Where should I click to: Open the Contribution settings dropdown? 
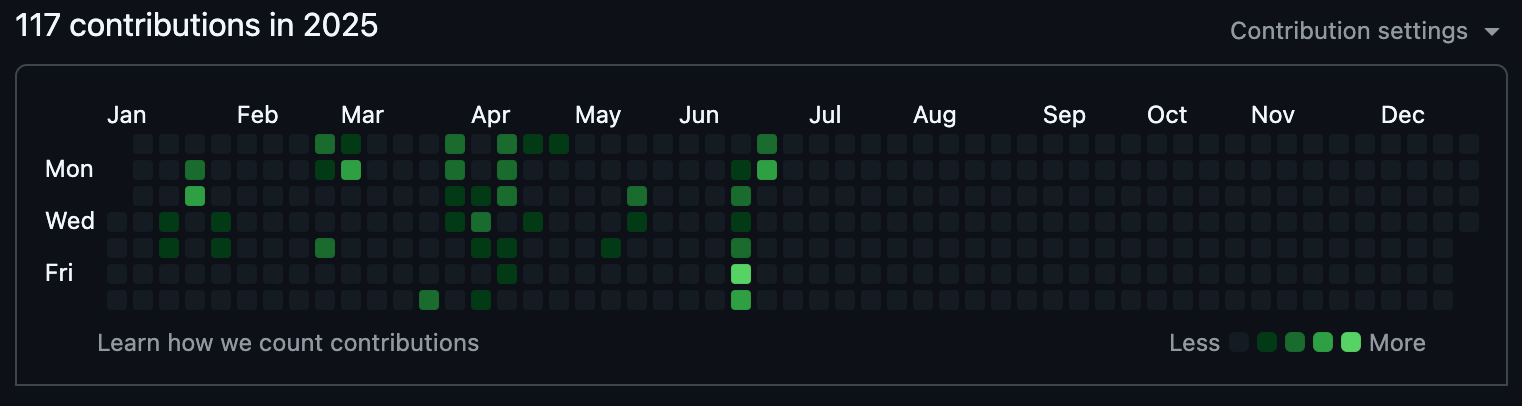click(x=1350, y=31)
